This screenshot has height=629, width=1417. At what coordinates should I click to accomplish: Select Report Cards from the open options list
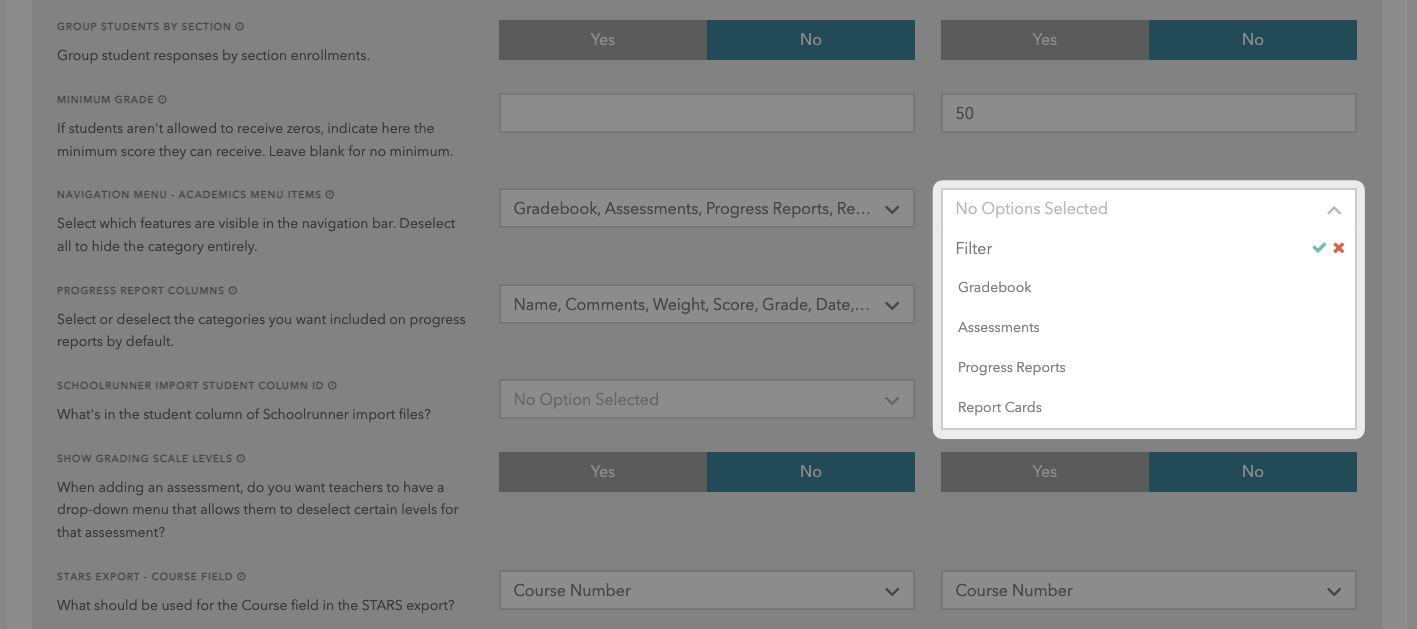pos(1000,408)
